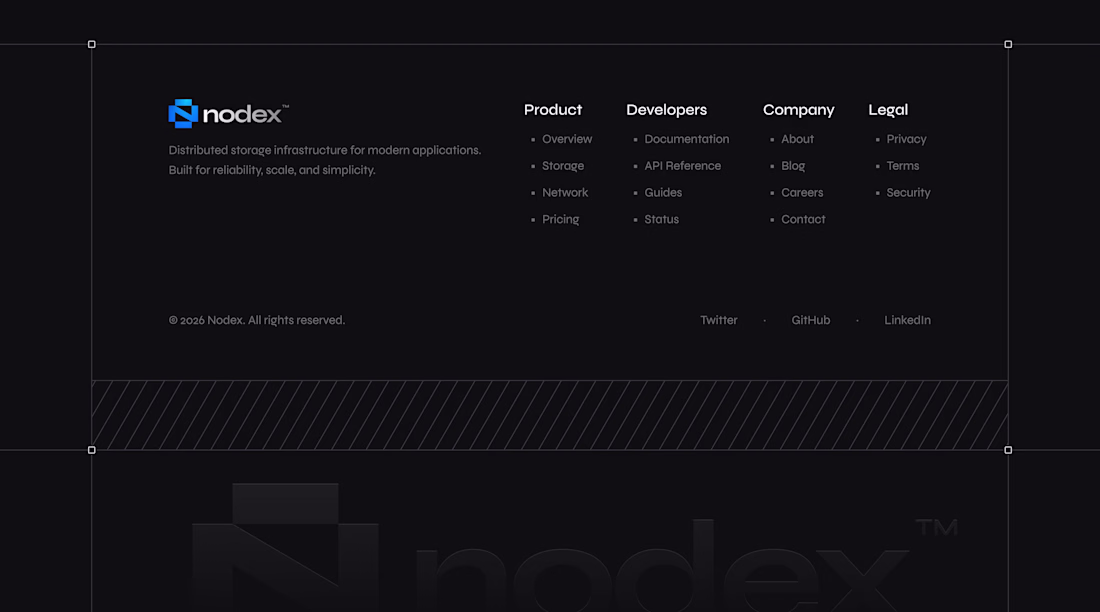1100x612 pixels.
Task: Click the Developers column heading
Action: tap(666, 110)
